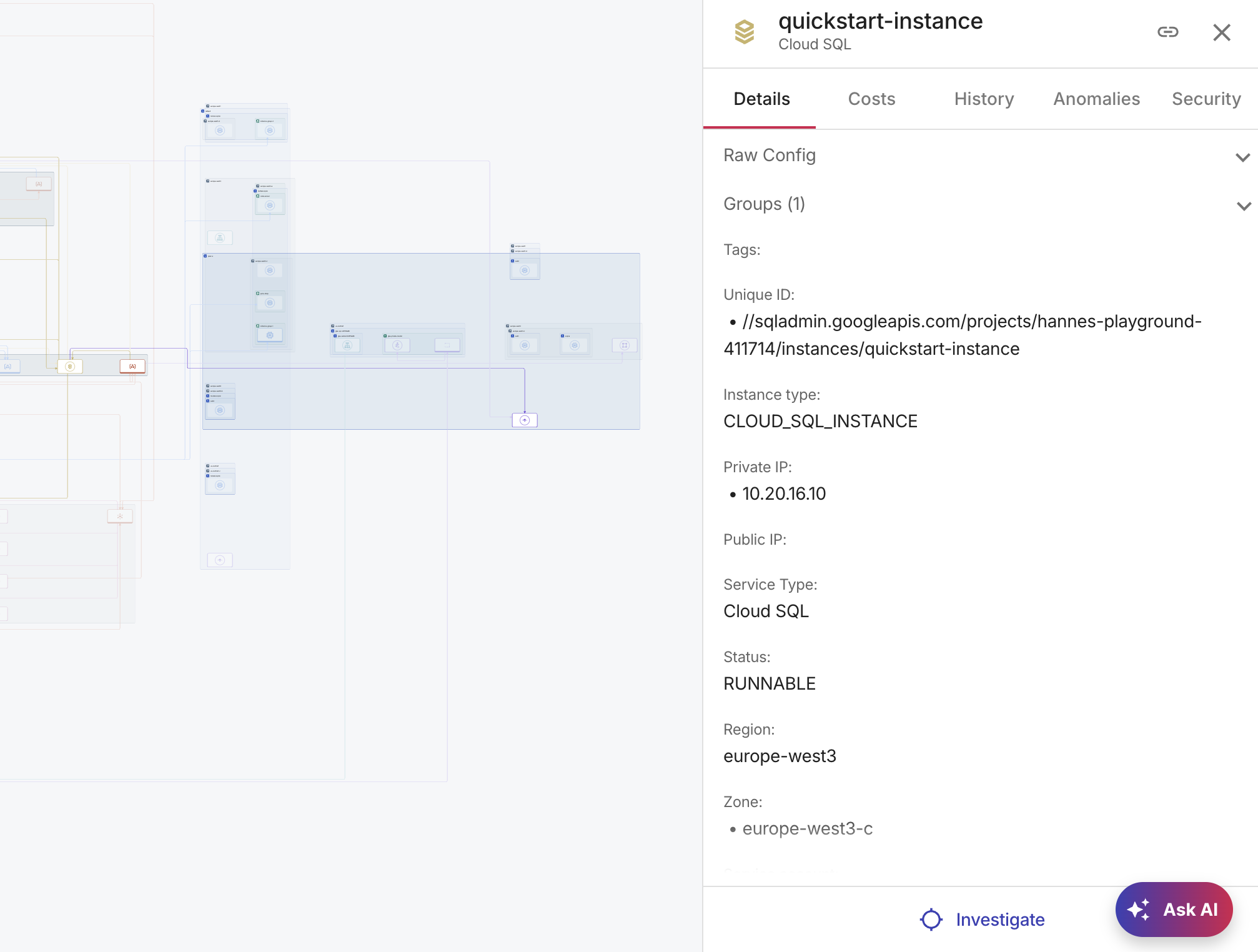Screen dimensions: 1258x952
Task: Click the Investigate crosshair icon
Action: 931,920
